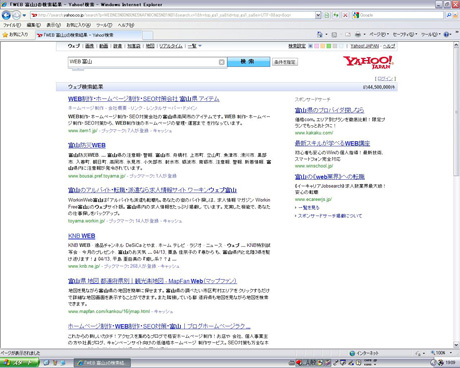
Task: Open the ファイル menu
Action: 12,25
